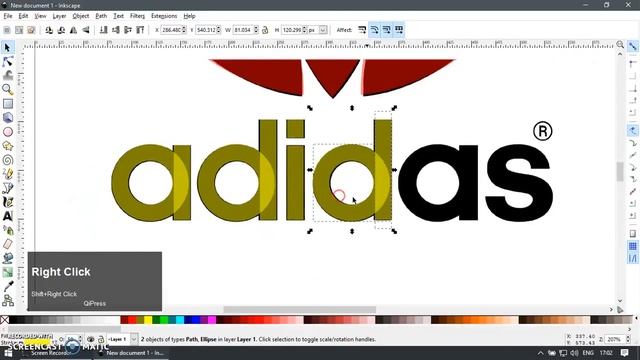Select the Ellipse tool
The height and width of the screenshot is (360, 640).
7,132
